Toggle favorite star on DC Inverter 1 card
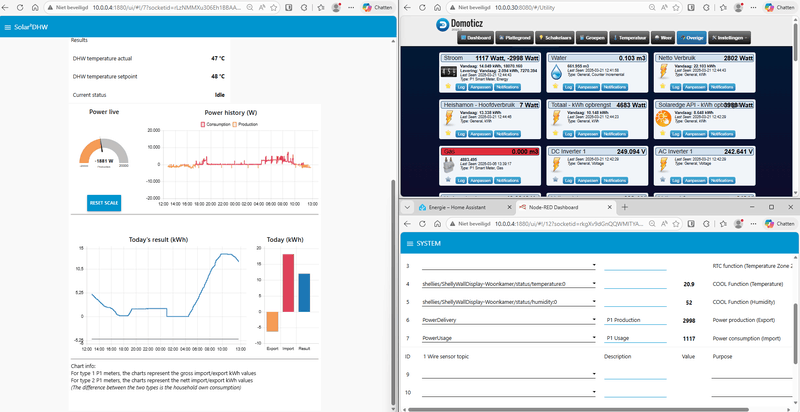 pos(556,180)
